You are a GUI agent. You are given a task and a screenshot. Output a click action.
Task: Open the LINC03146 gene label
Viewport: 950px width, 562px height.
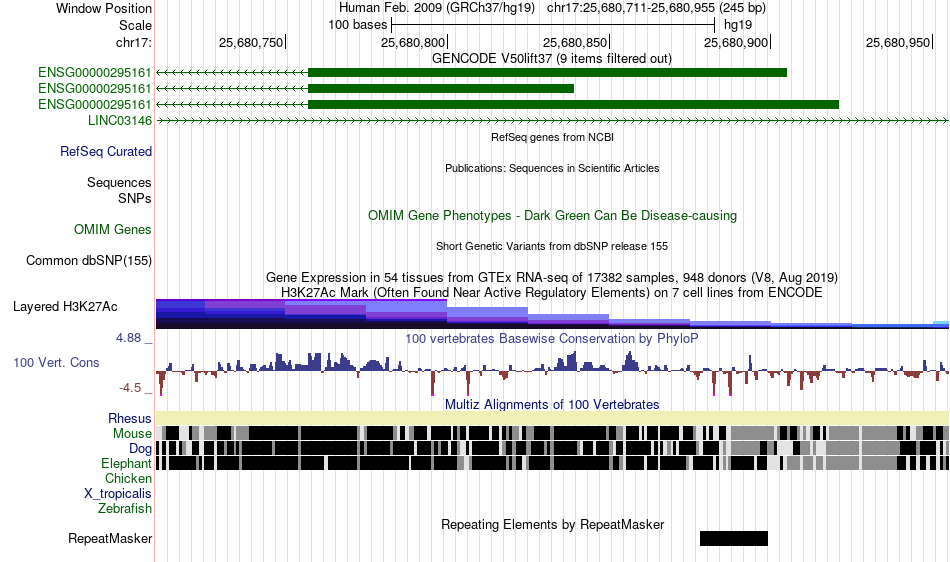(x=120, y=121)
